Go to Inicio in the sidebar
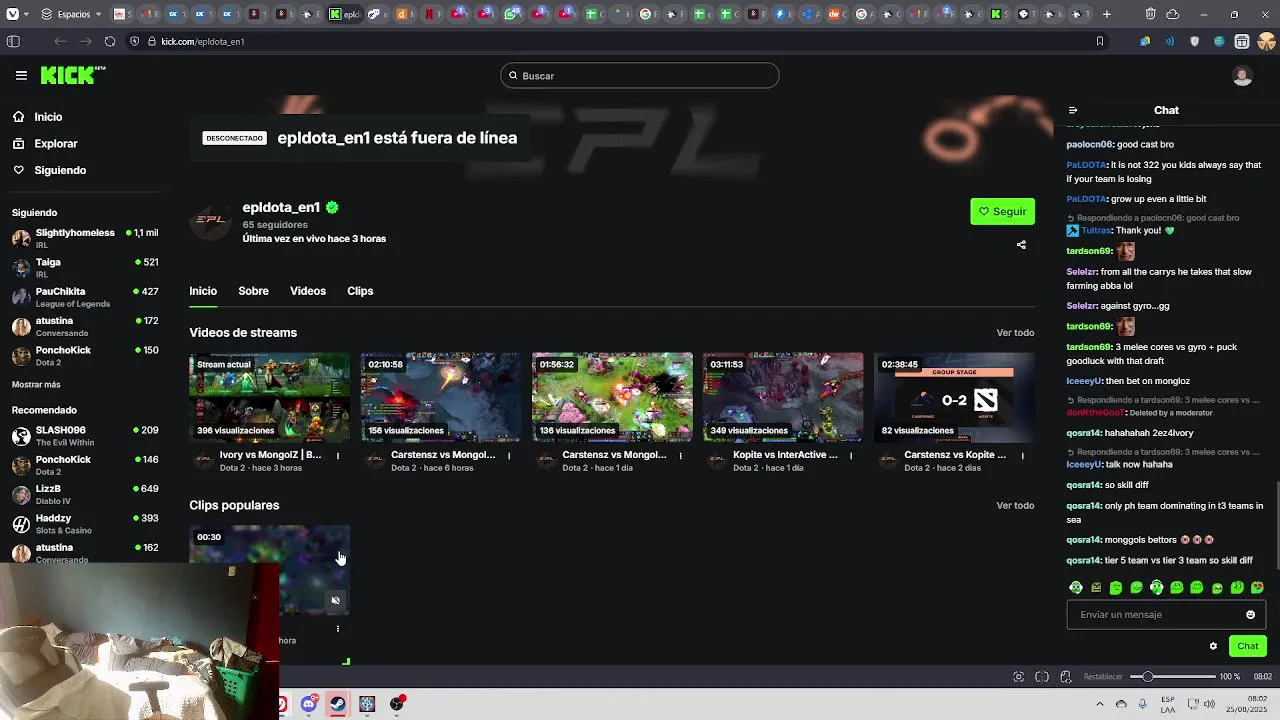This screenshot has height=720, width=1280. click(48, 117)
